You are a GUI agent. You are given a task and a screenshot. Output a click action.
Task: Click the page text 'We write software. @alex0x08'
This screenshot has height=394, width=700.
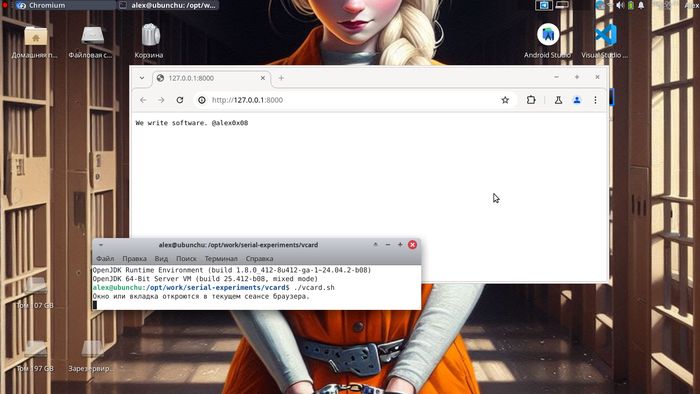point(192,123)
